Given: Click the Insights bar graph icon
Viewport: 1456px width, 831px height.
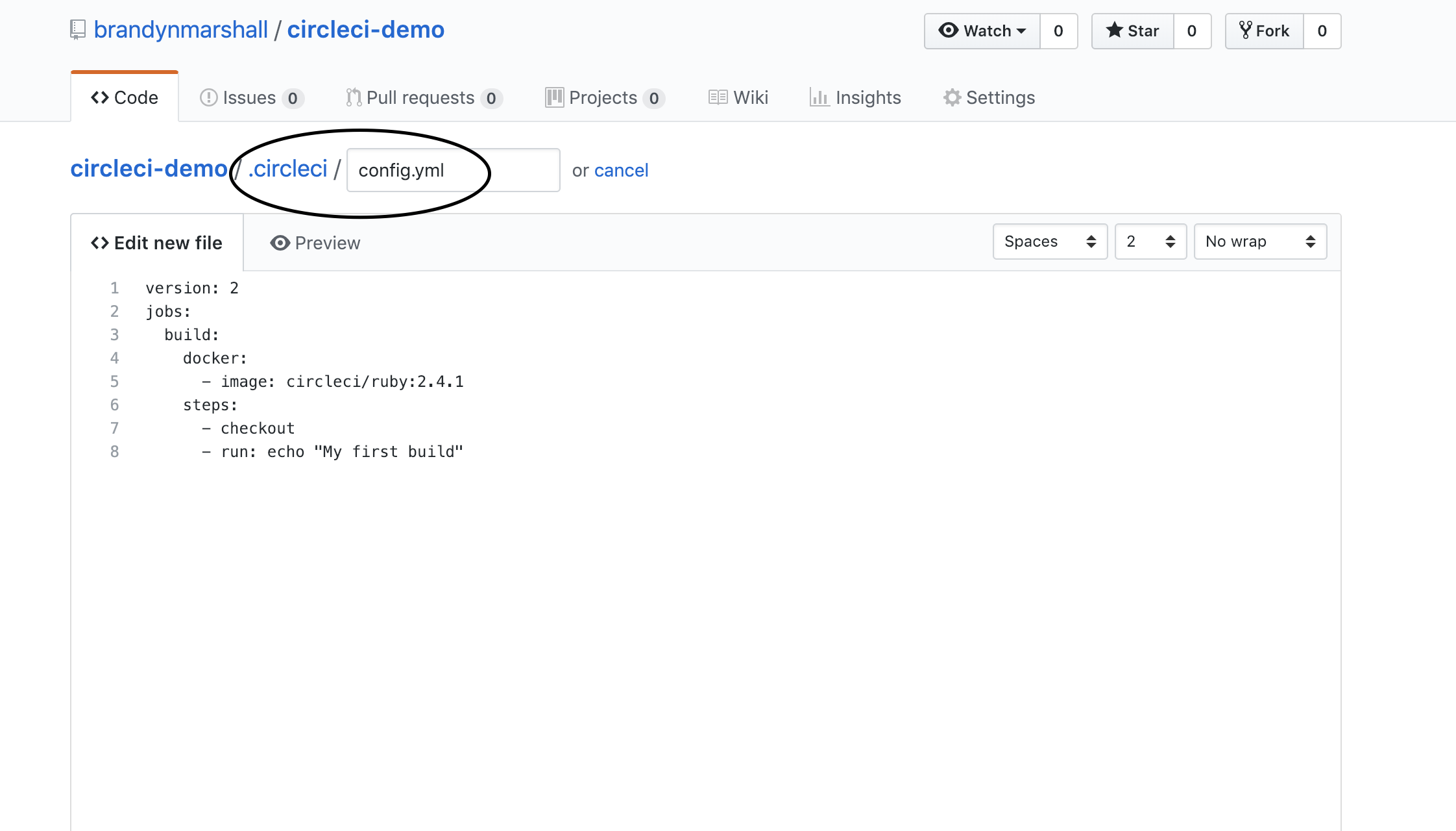Looking at the screenshot, I should [x=819, y=97].
